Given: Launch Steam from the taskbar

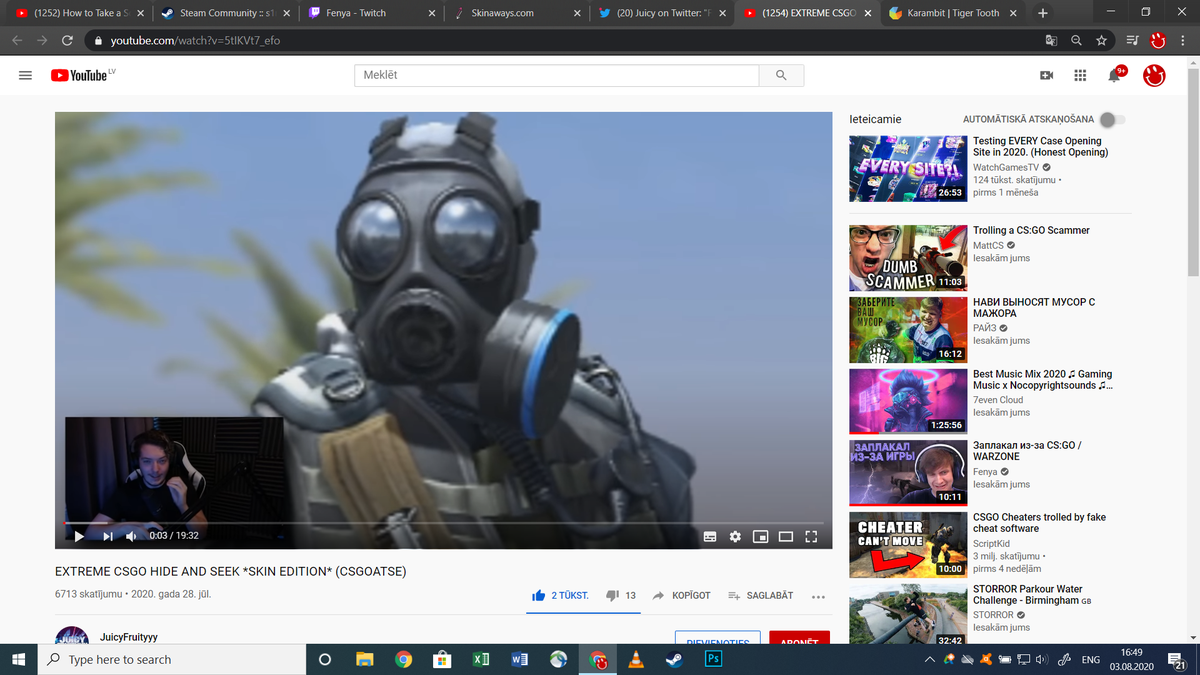Looking at the screenshot, I should tap(675, 659).
